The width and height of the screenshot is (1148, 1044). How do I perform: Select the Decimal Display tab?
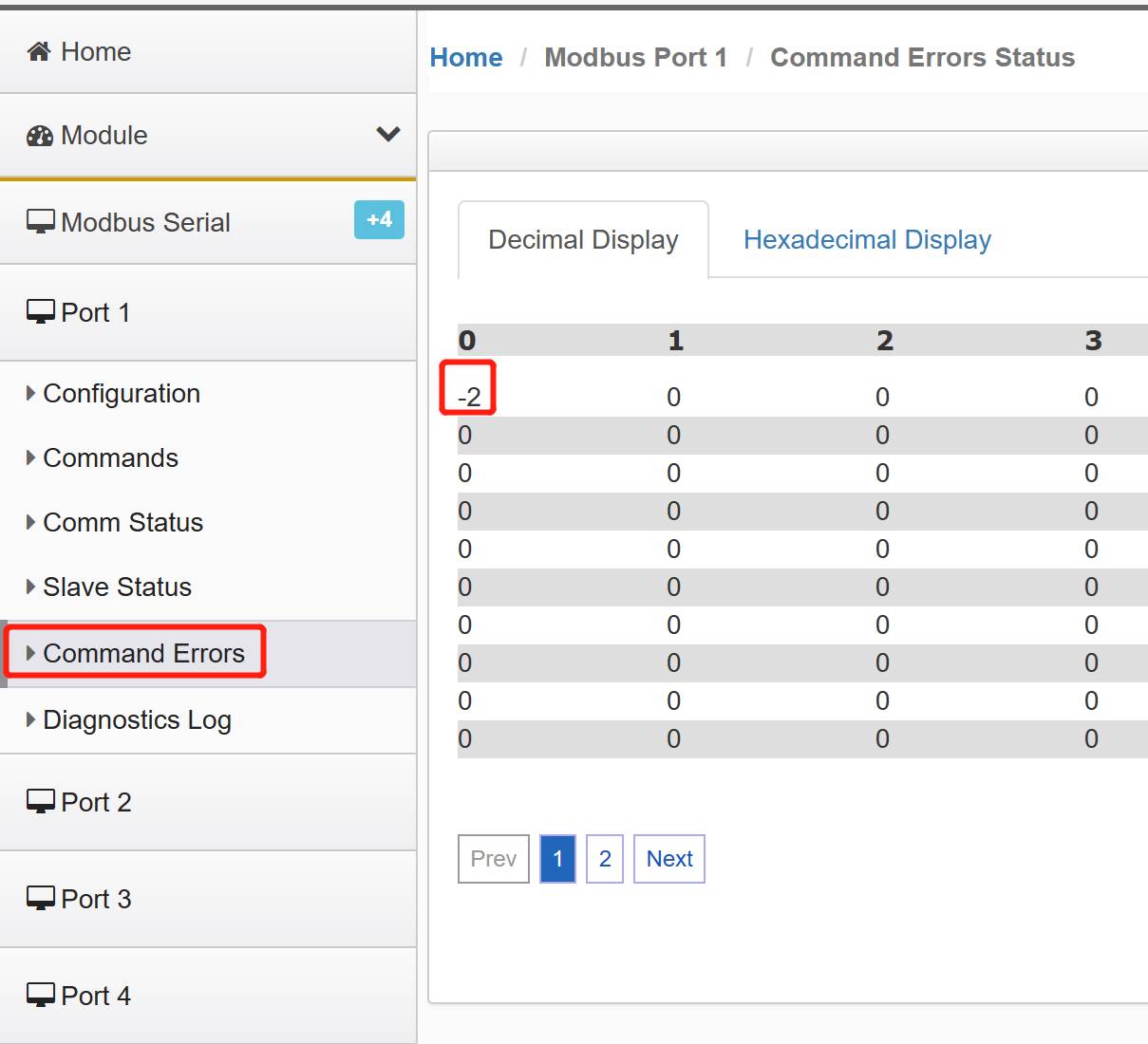click(583, 239)
